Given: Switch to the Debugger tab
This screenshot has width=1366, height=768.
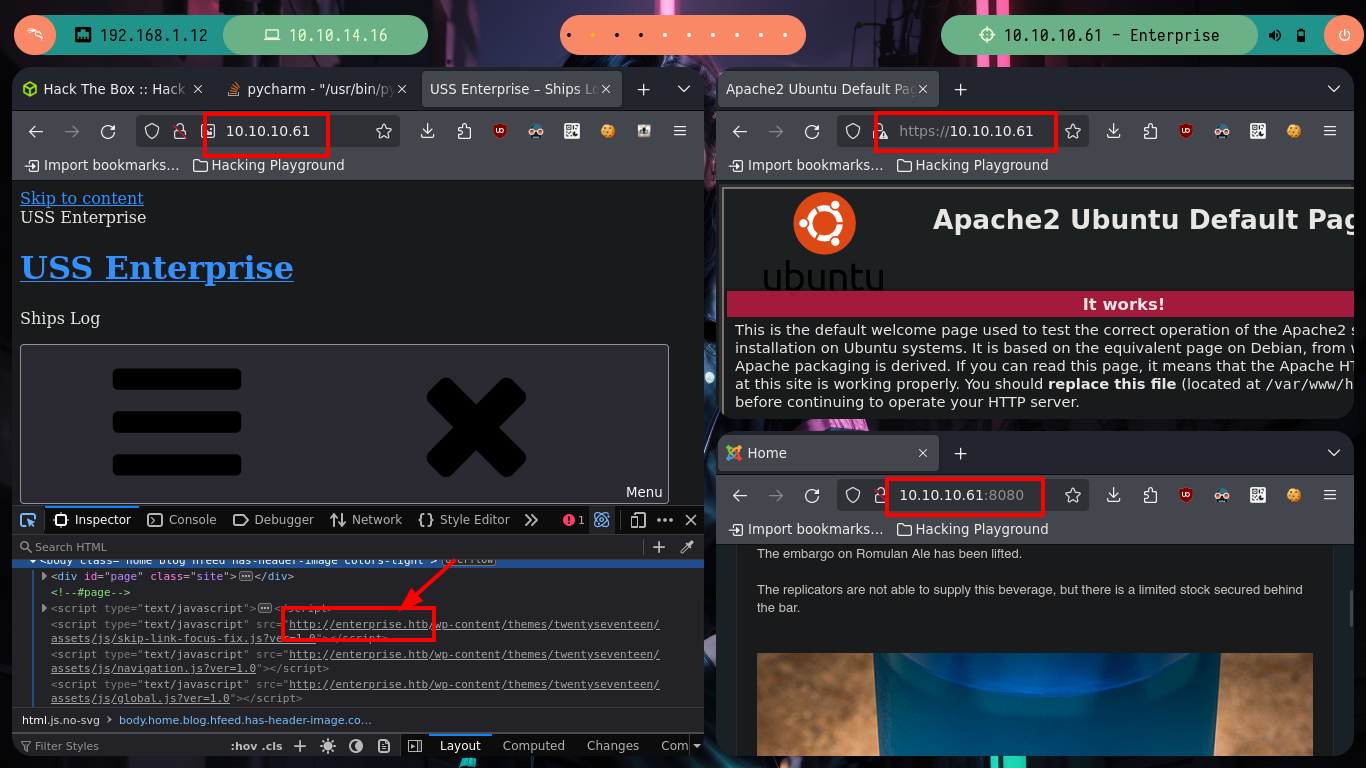Looking at the screenshot, I should (x=273, y=520).
